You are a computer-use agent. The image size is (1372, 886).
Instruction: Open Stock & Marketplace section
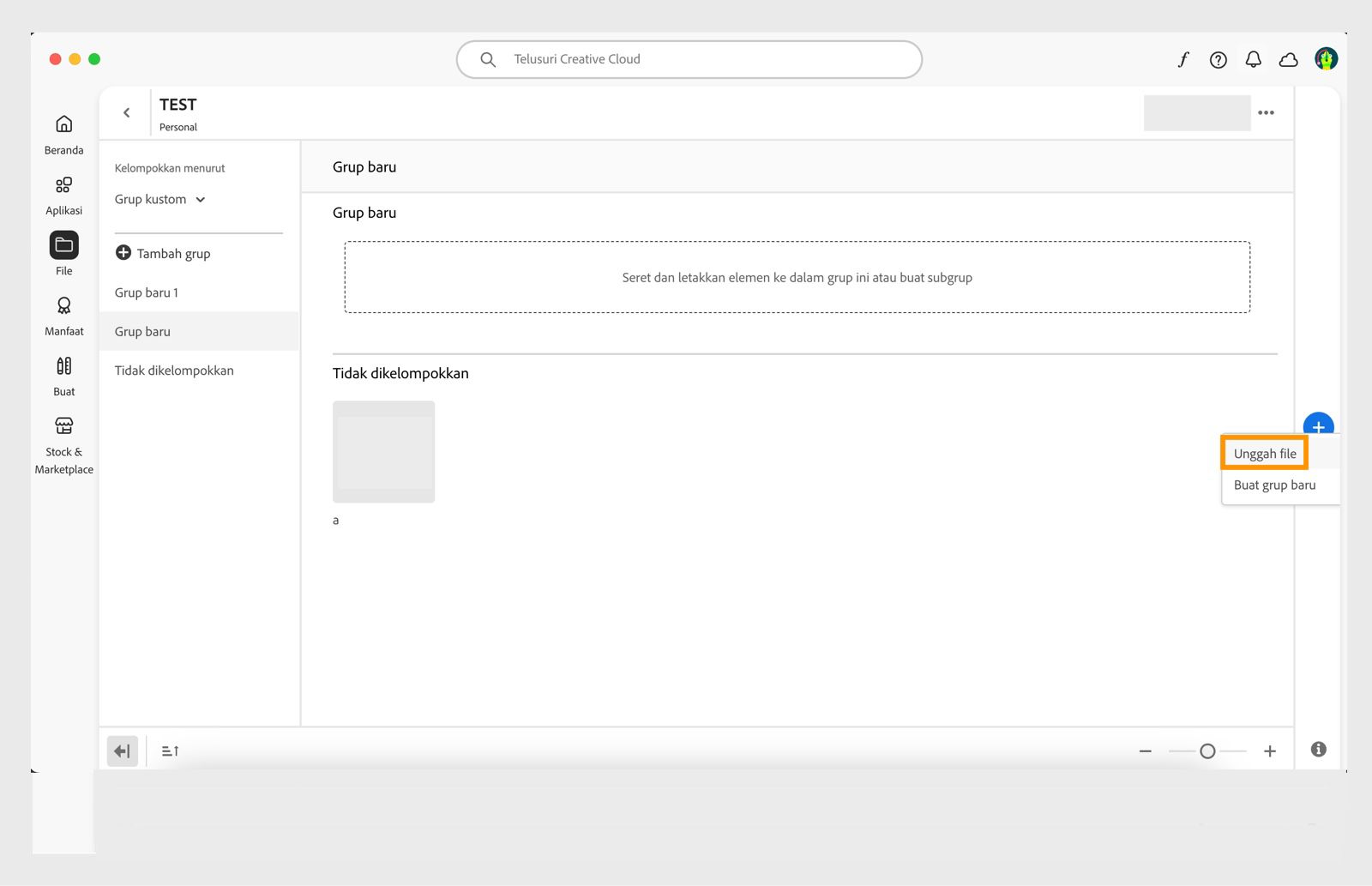(x=63, y=445)
